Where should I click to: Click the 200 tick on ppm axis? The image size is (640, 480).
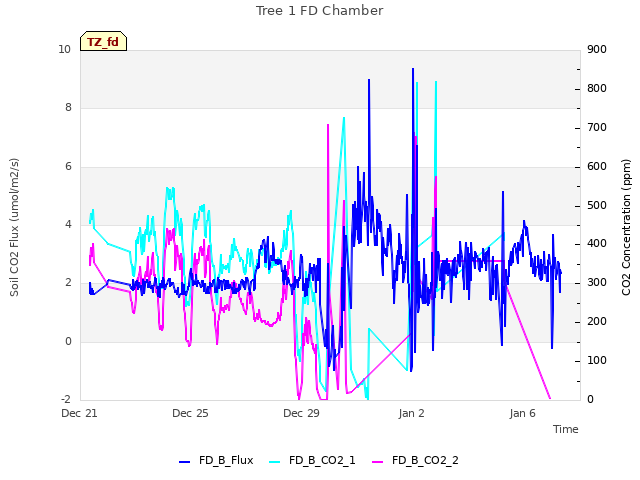[597, 322]
